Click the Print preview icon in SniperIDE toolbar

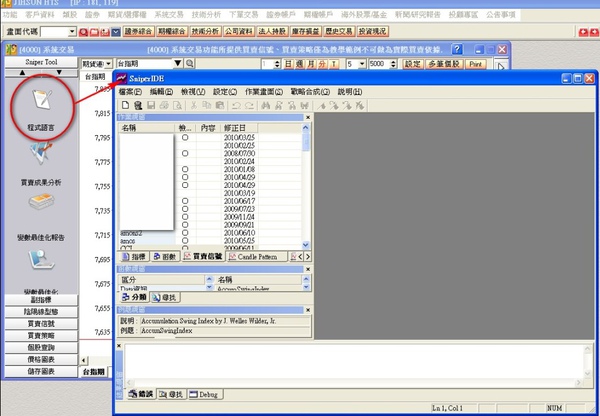(x=177, y=105)
